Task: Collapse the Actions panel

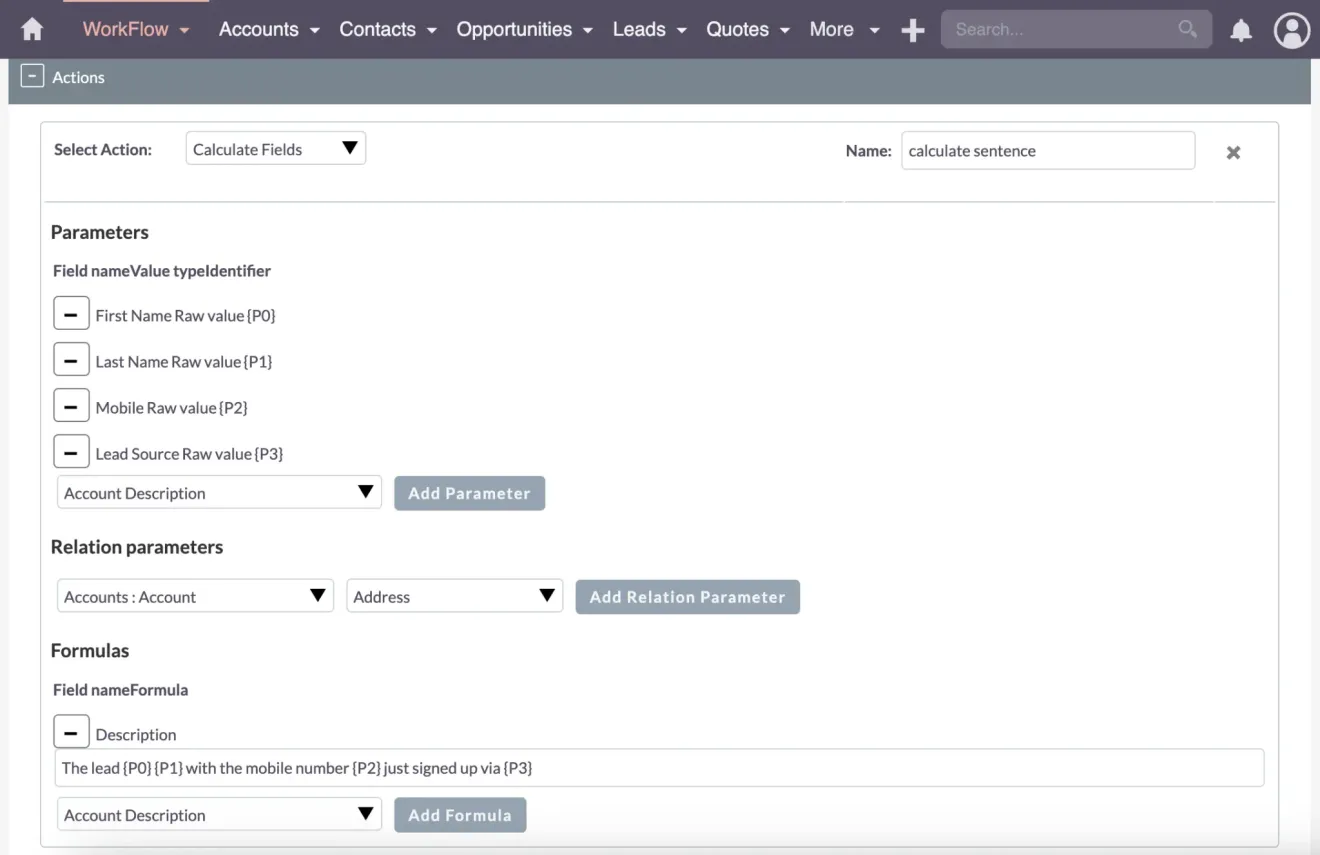Action: pyautogui.click(x=34, y=76)
